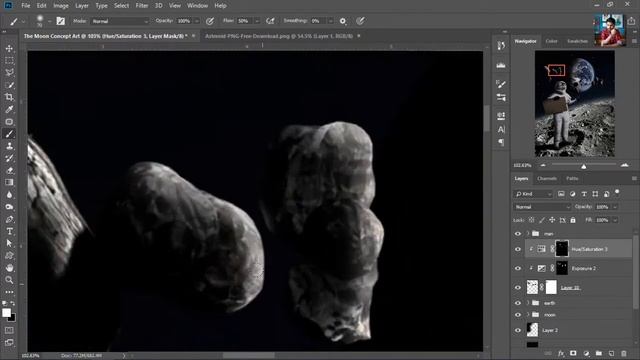This screenshot has height=360, width=640.
Task: Open the smoothing options gear icon
Action: click(x=342, y=21)
